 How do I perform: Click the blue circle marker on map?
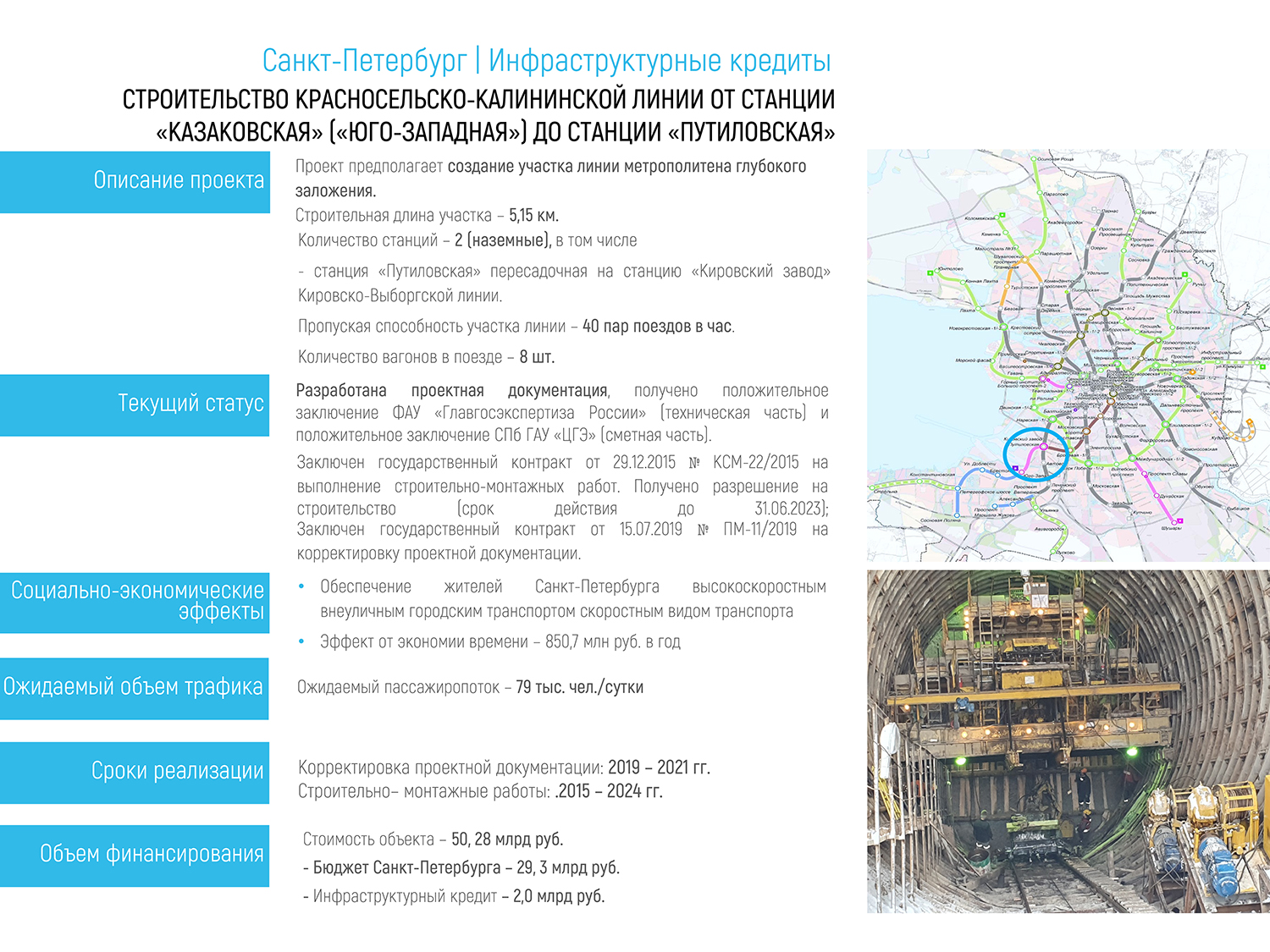tap(1035, 455)
